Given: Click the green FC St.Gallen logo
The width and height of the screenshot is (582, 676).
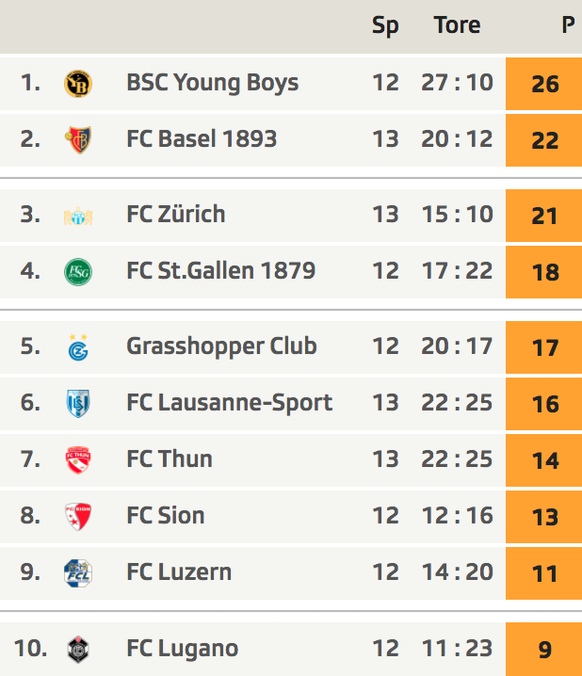Looking at the screenshot, I should [x=78, y=272].
